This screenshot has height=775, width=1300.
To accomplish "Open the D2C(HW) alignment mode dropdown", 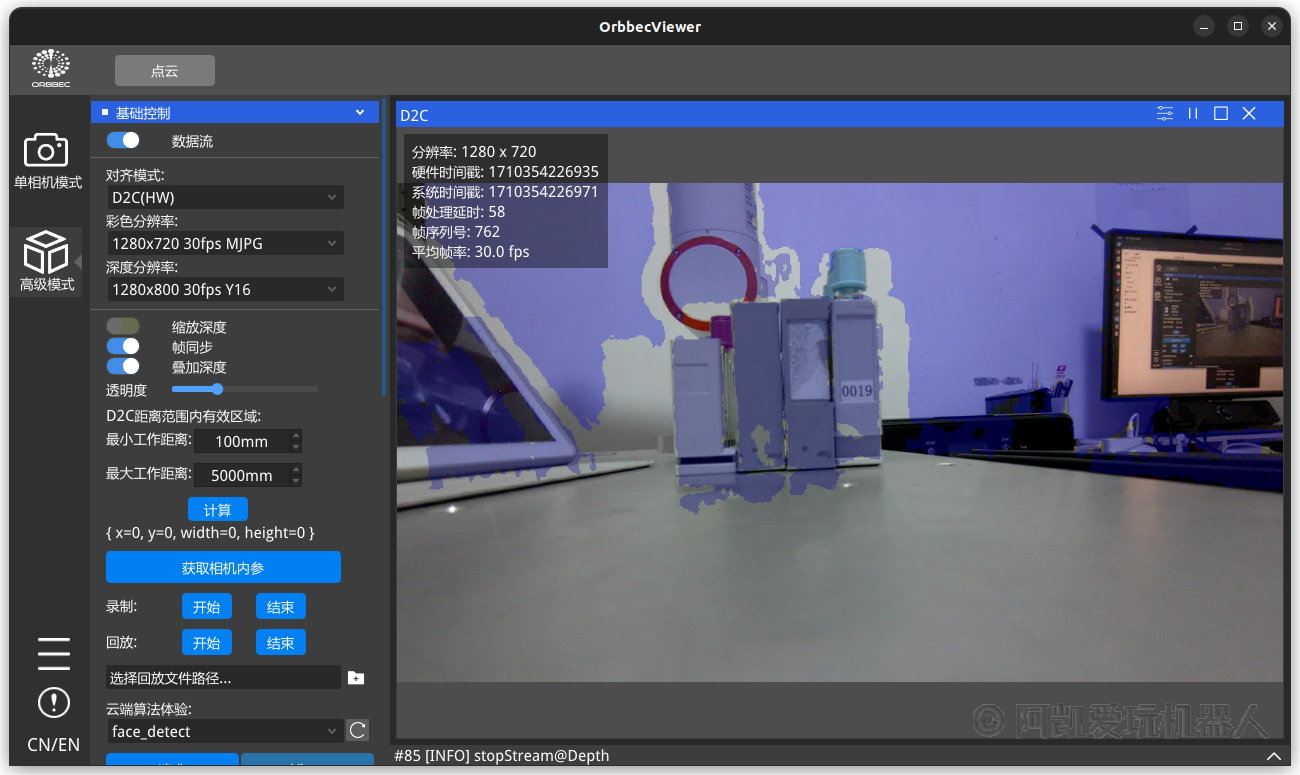I will [224, 198].
